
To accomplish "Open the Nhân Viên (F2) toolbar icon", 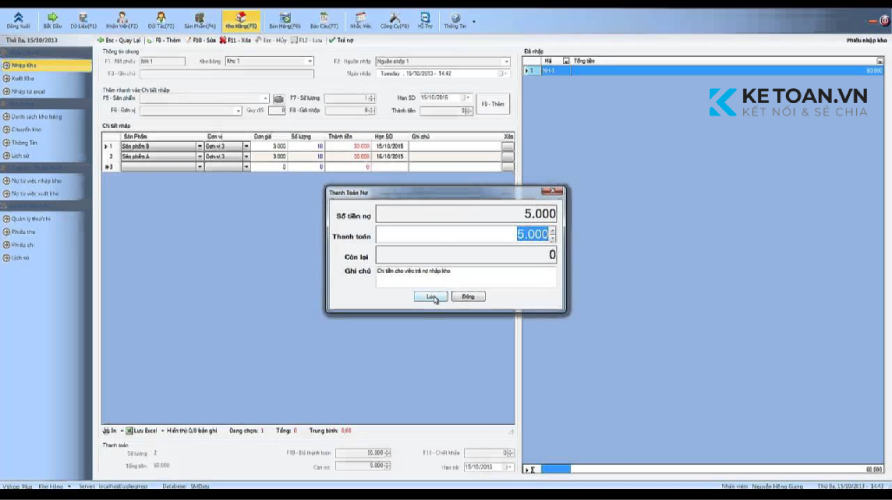I will point(122,20).
